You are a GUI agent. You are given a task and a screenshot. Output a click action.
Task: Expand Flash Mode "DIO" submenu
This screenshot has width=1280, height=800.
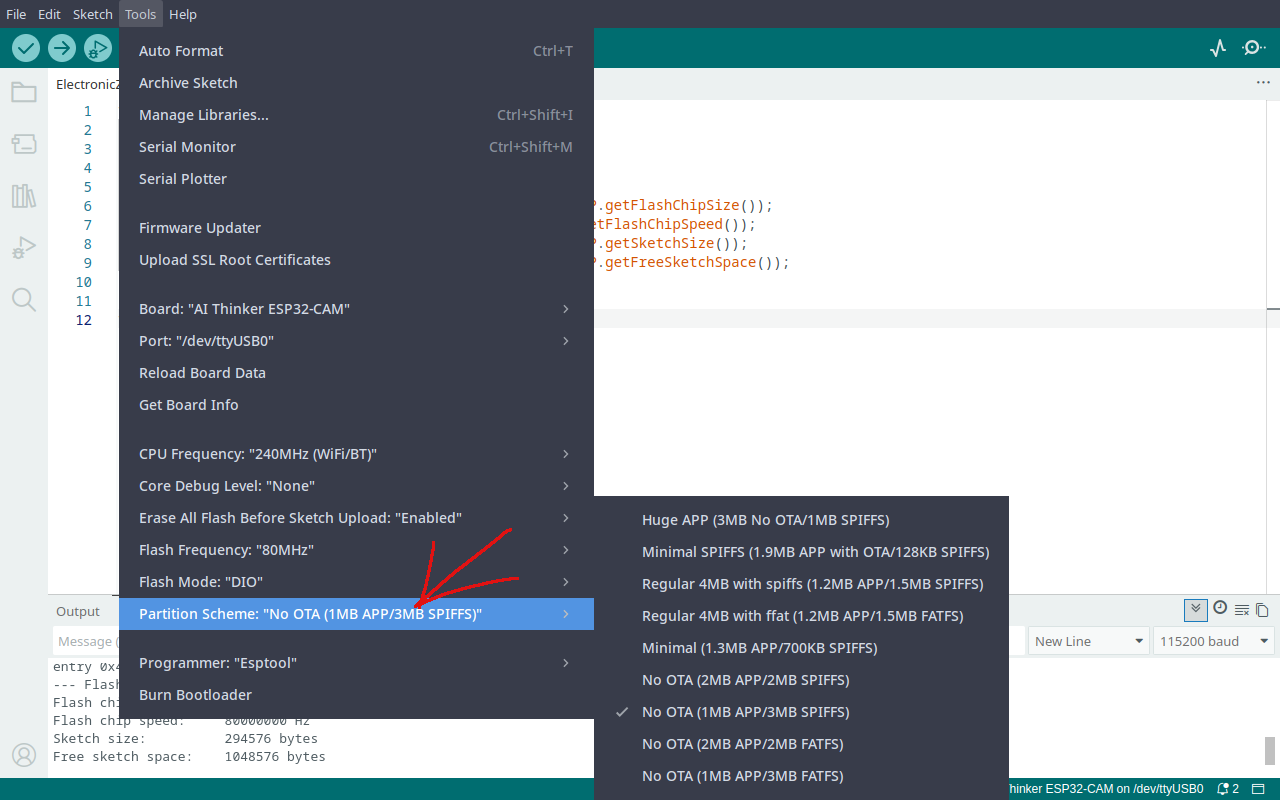pos(356,582)
